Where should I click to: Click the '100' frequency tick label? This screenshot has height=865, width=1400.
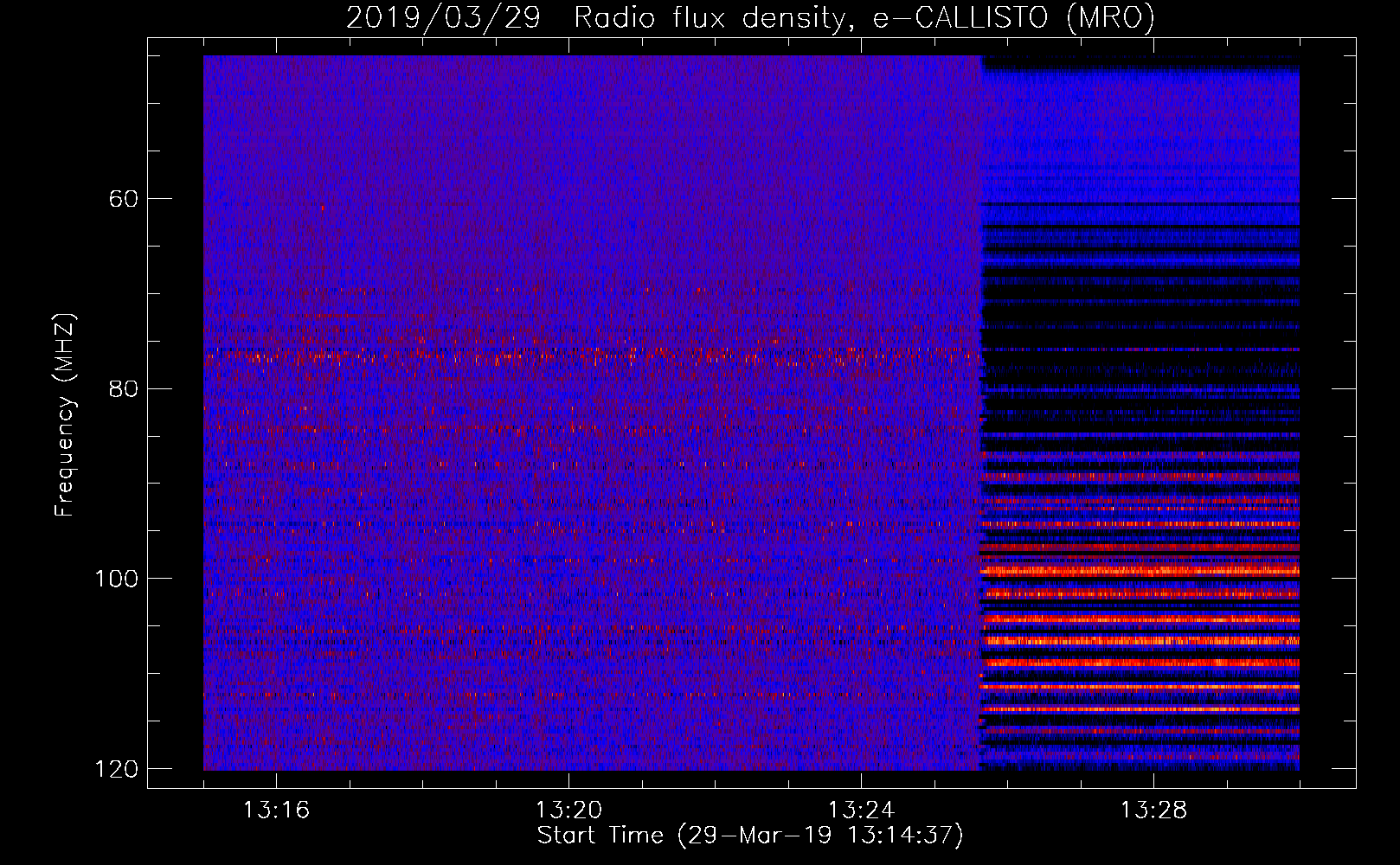116,579
